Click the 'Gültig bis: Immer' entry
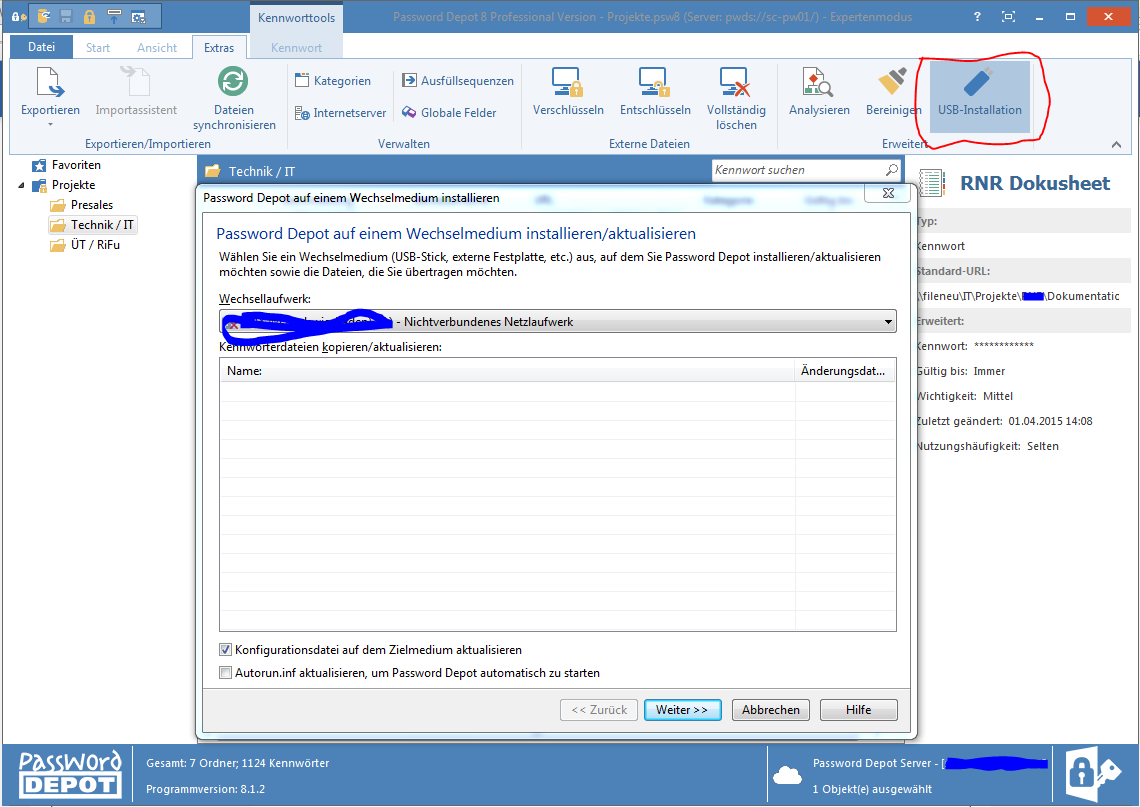The image size is (1140, 807). tap(962, 371)
